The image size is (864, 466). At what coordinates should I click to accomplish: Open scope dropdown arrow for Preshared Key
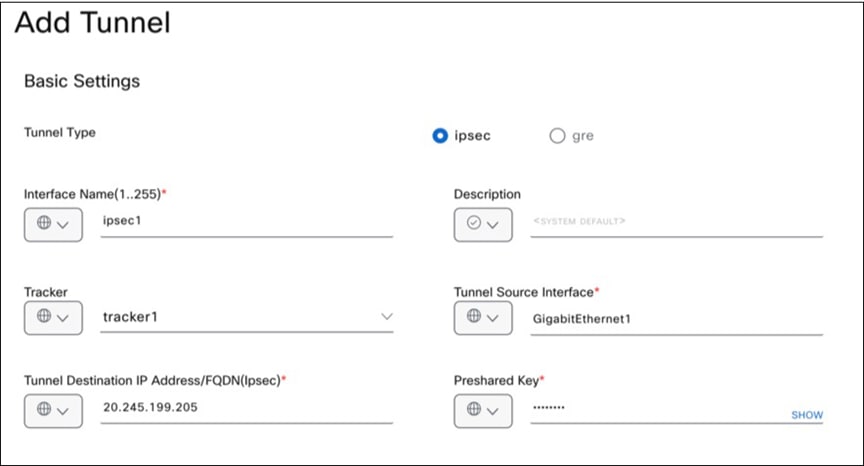point(493,410)
